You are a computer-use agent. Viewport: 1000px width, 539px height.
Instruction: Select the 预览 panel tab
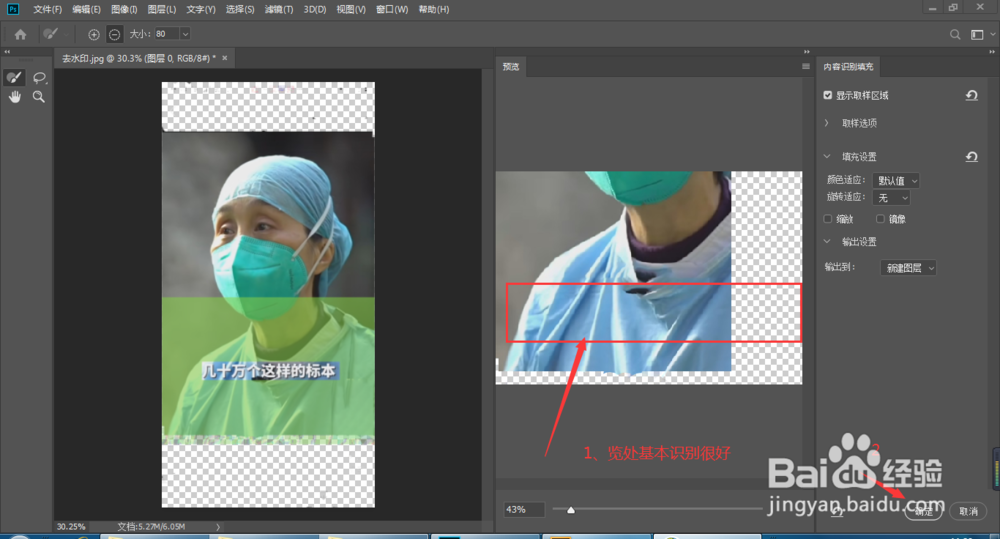(511, 66)
